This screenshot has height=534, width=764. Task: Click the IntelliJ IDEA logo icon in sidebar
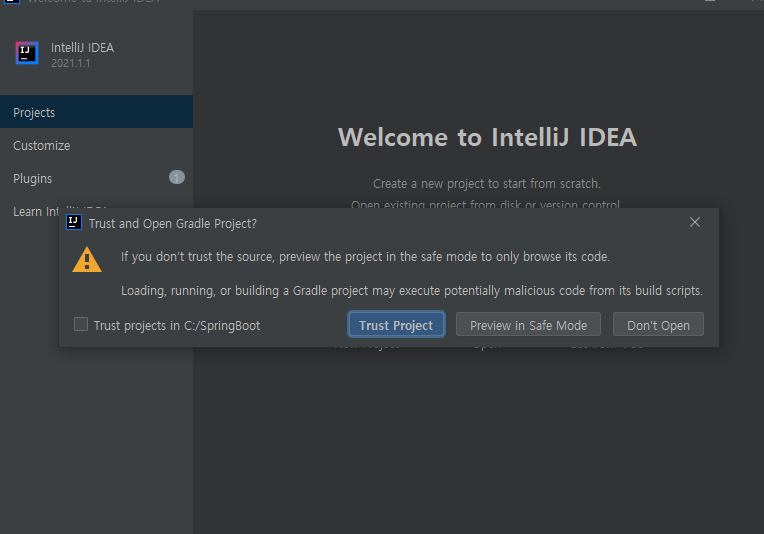pos(27,53)
